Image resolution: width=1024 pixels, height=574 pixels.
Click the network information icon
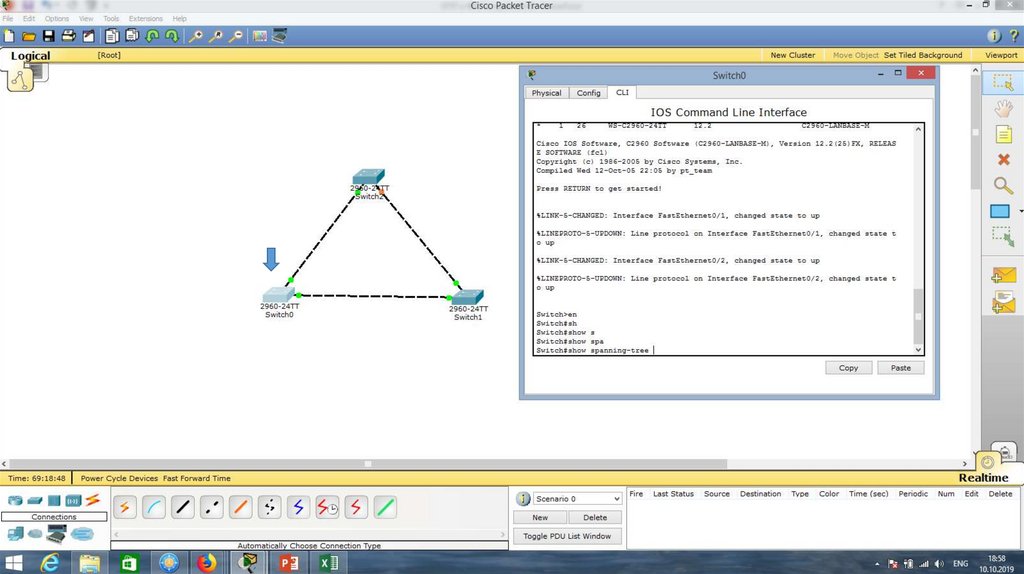(x=994, y=36)
